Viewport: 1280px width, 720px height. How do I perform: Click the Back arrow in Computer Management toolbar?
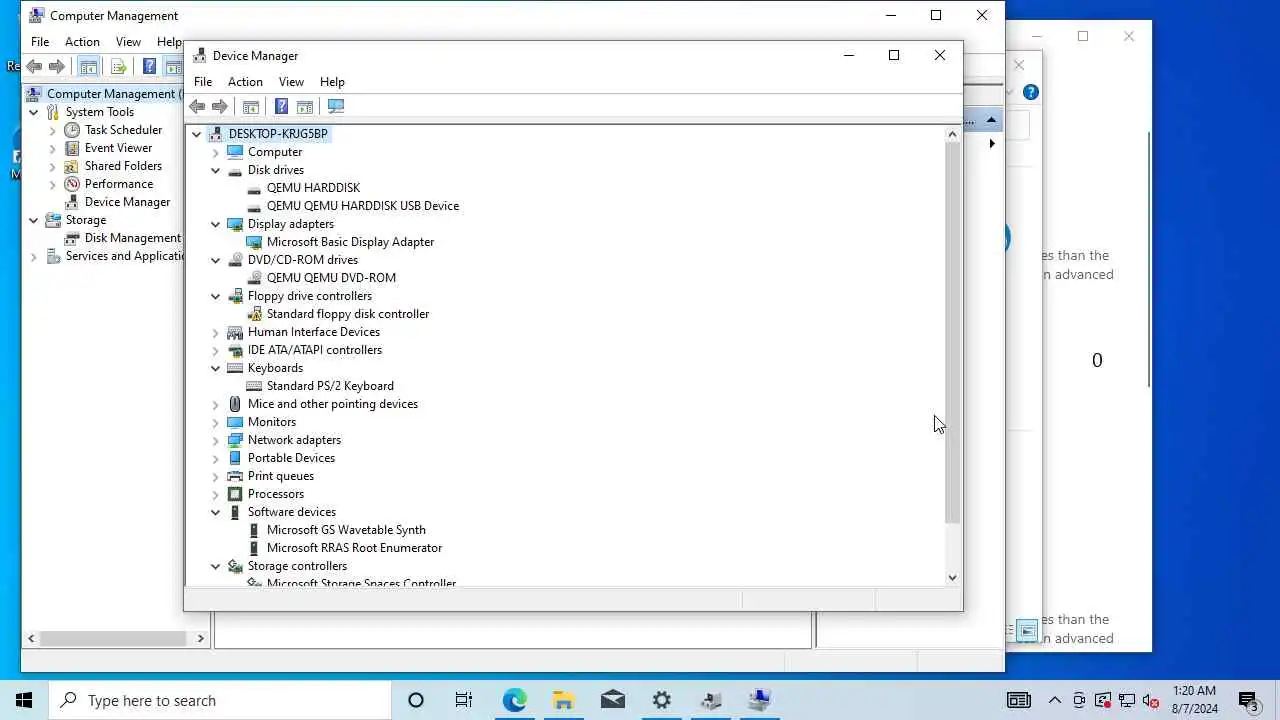point(34,67)
